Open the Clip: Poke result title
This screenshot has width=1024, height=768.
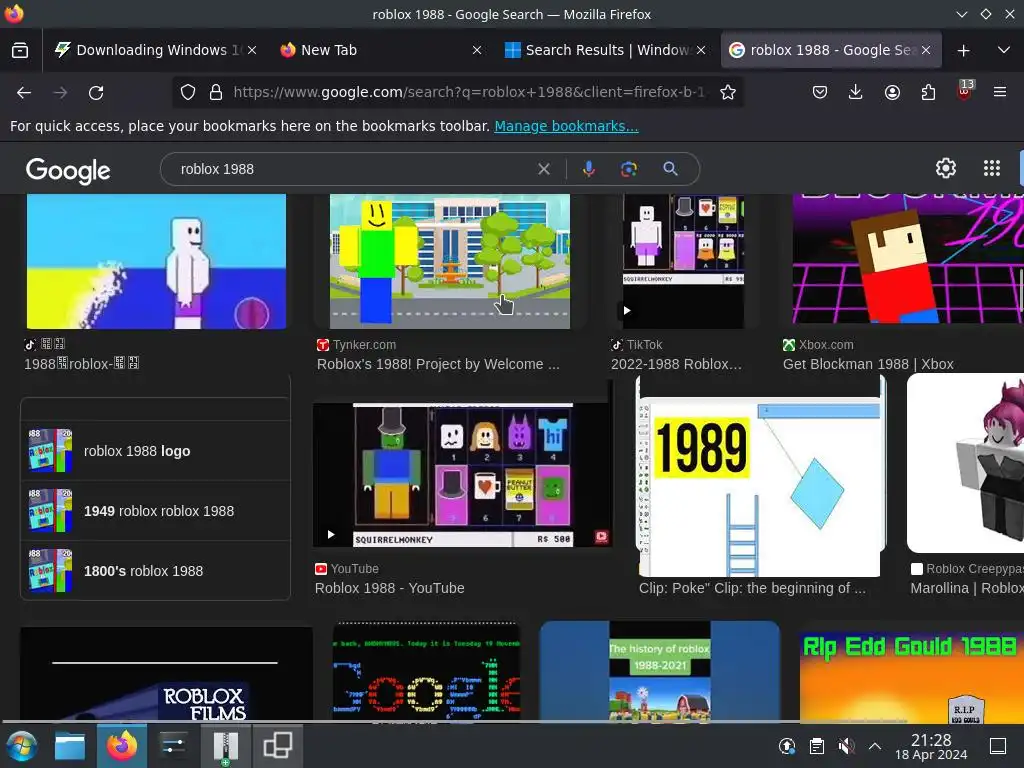point(752,588)
